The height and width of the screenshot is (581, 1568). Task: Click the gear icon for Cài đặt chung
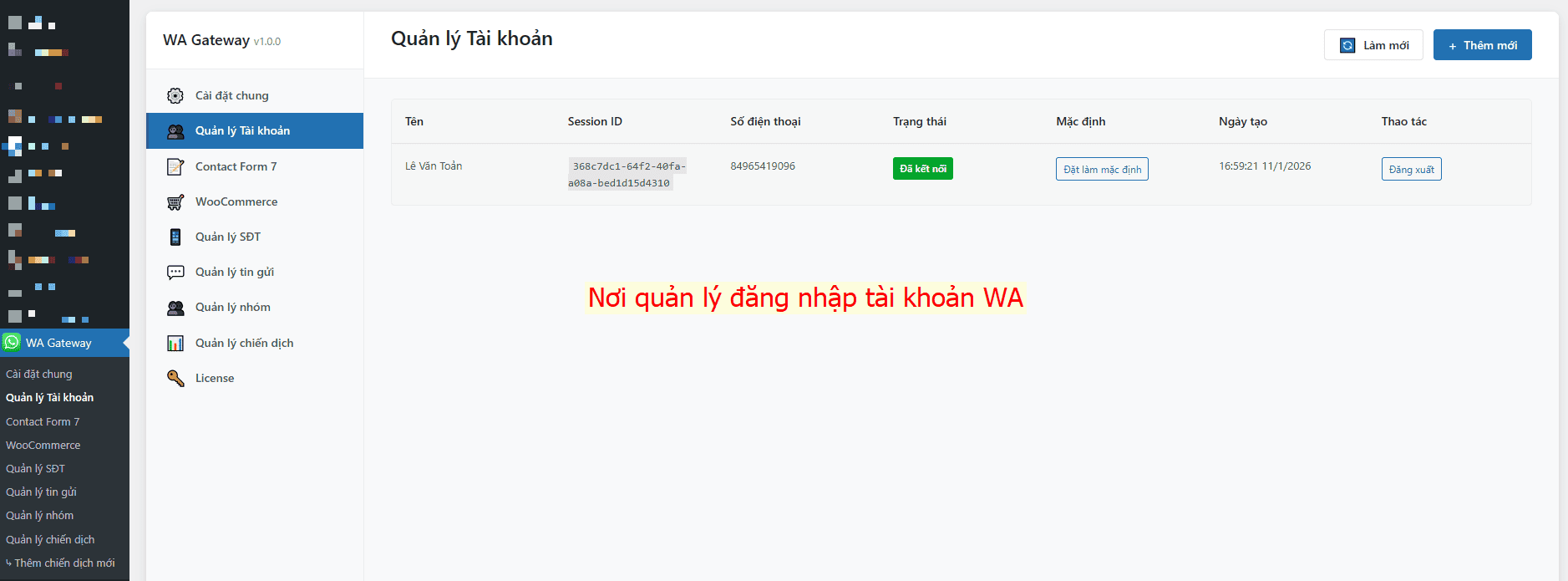pos(175,96)
